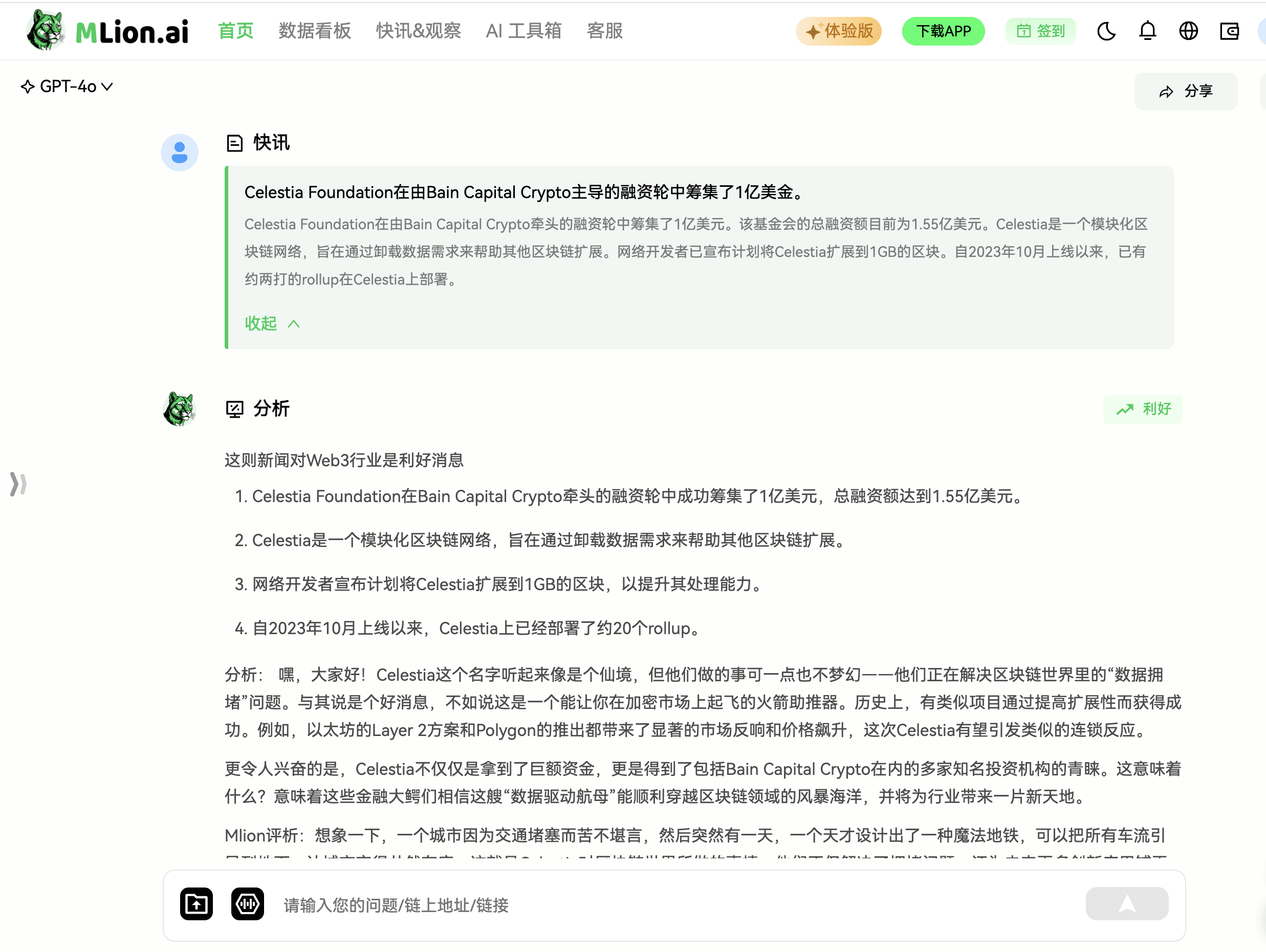Click the lion avatar beside 分析
This screenshot has height=952, width=1266.
[x=180, y=409]
